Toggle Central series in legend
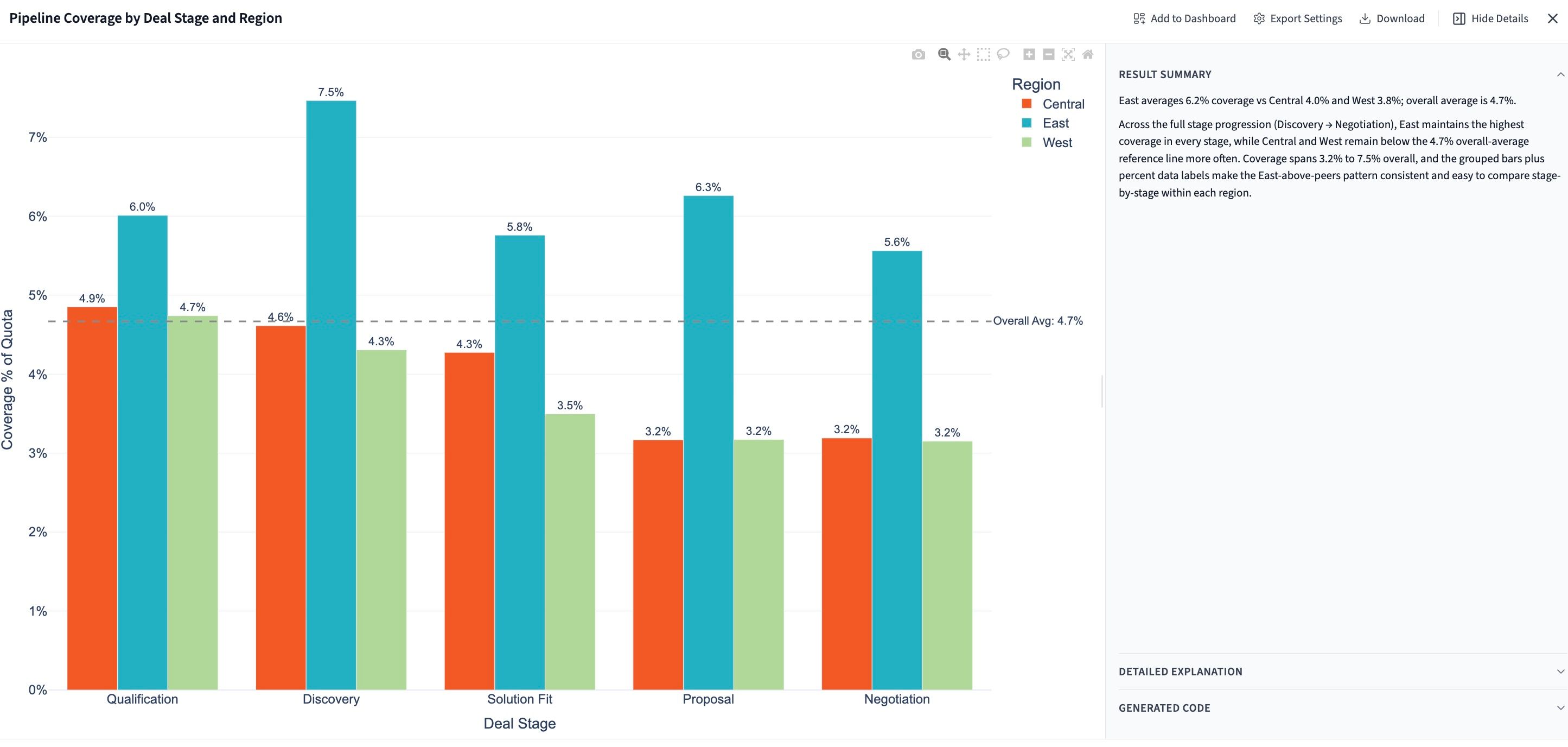The image size is (1568, 747). coord(1062,104)
